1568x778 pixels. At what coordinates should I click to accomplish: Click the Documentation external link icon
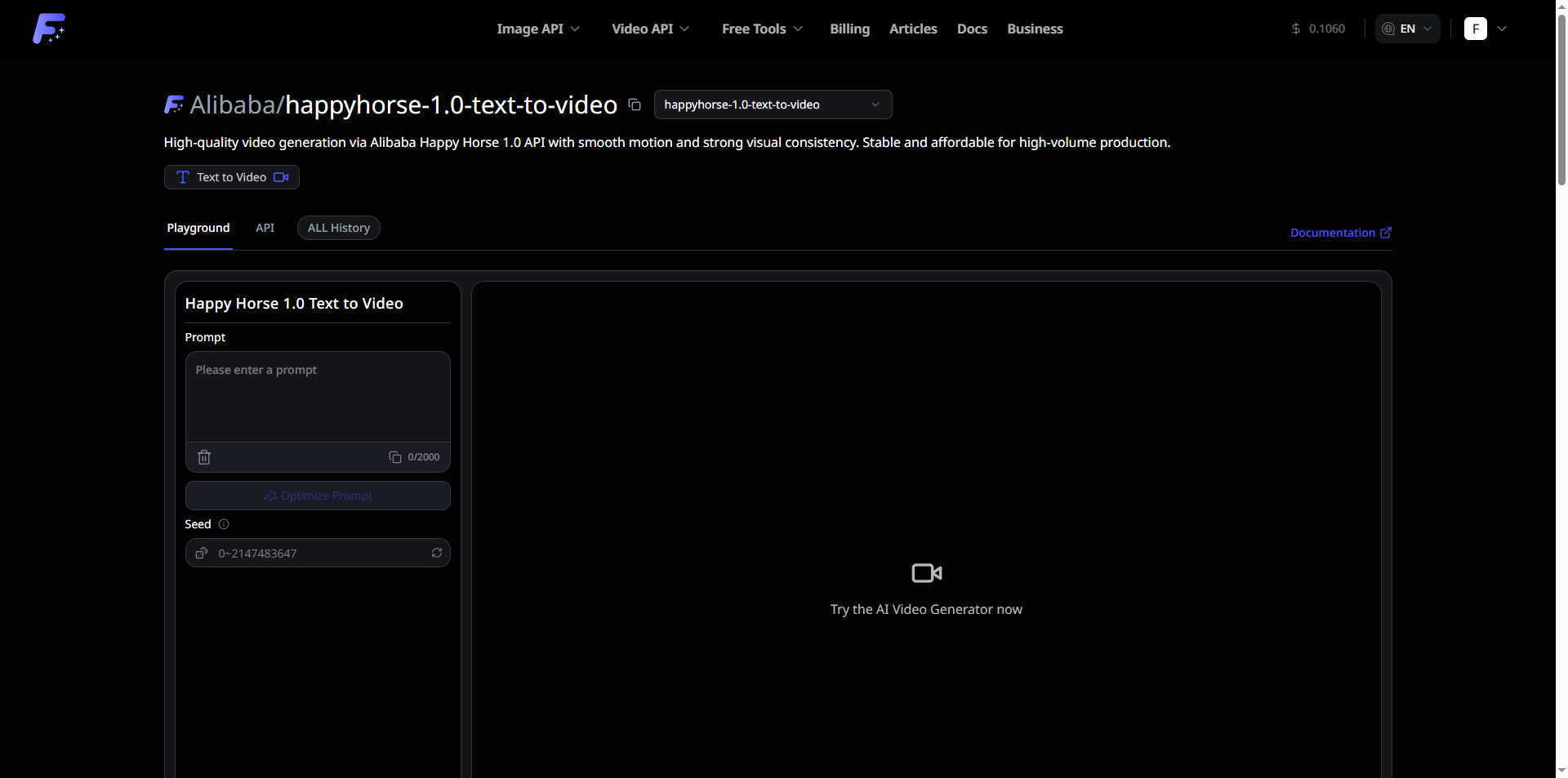click(x=1386, y=233)
